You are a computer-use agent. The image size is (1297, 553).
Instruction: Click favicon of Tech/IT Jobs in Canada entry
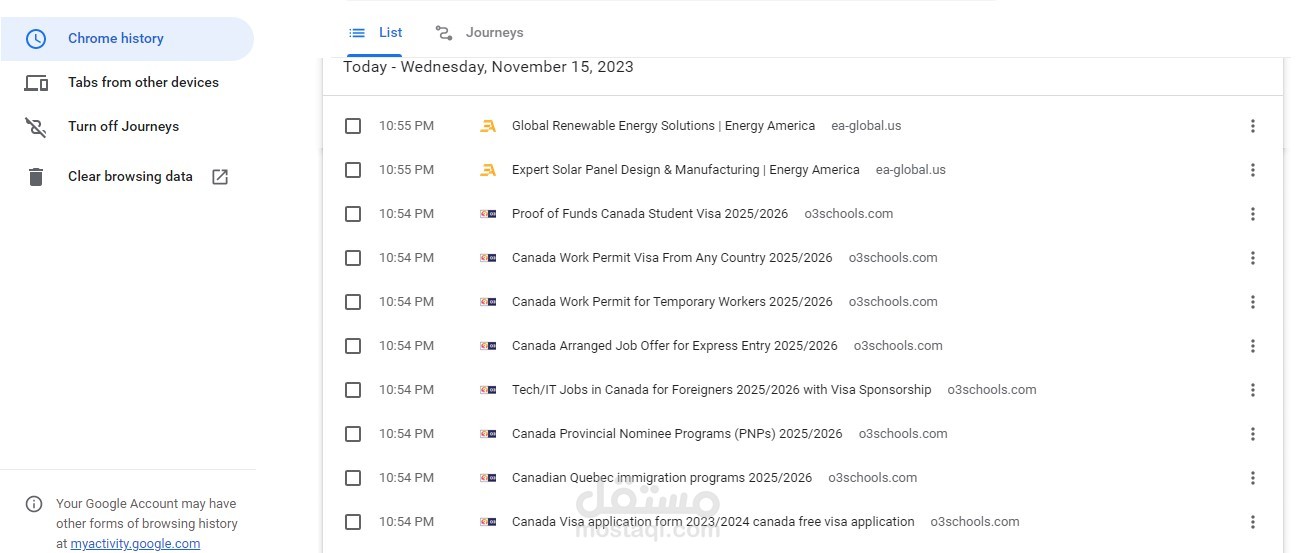tap(488, 390)
